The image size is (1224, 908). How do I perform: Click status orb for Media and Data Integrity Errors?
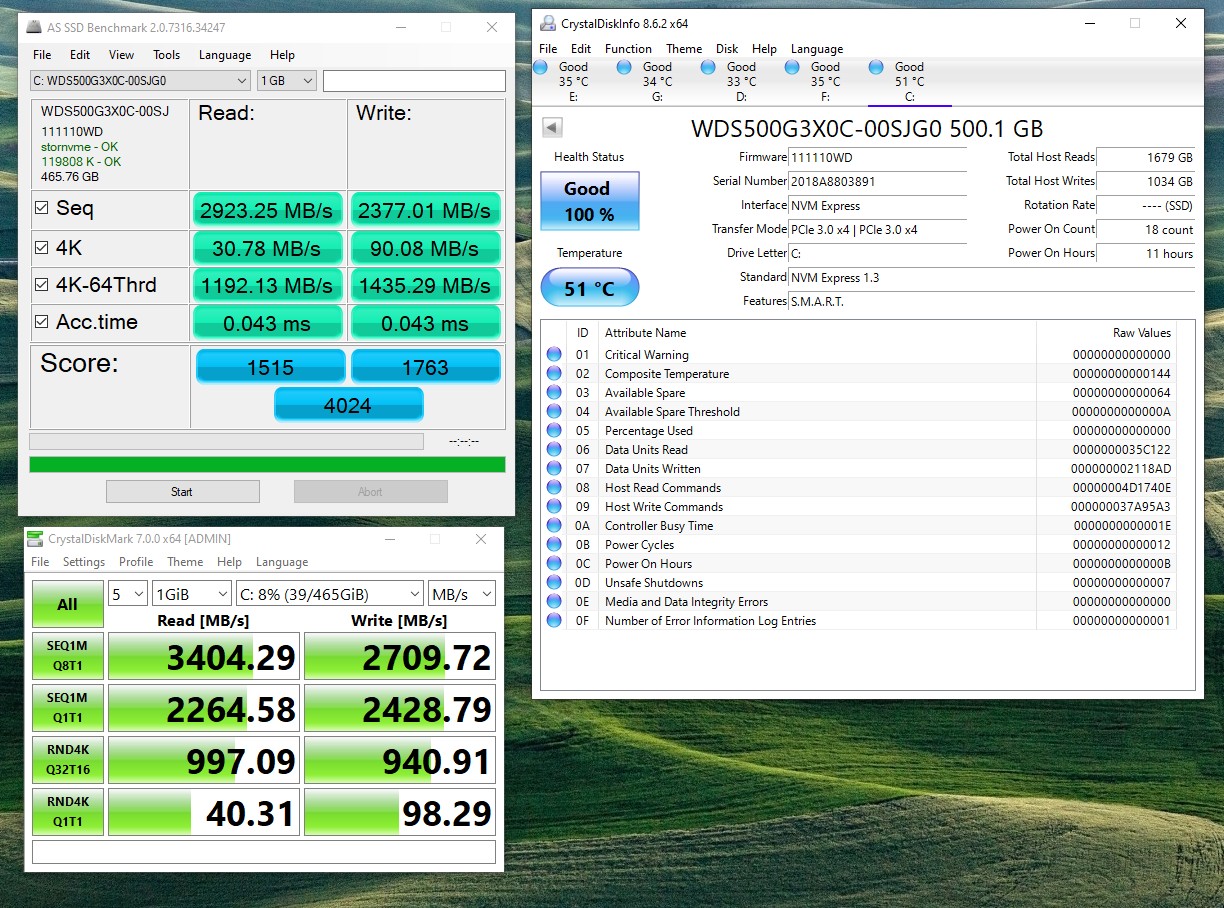(554, 602)
